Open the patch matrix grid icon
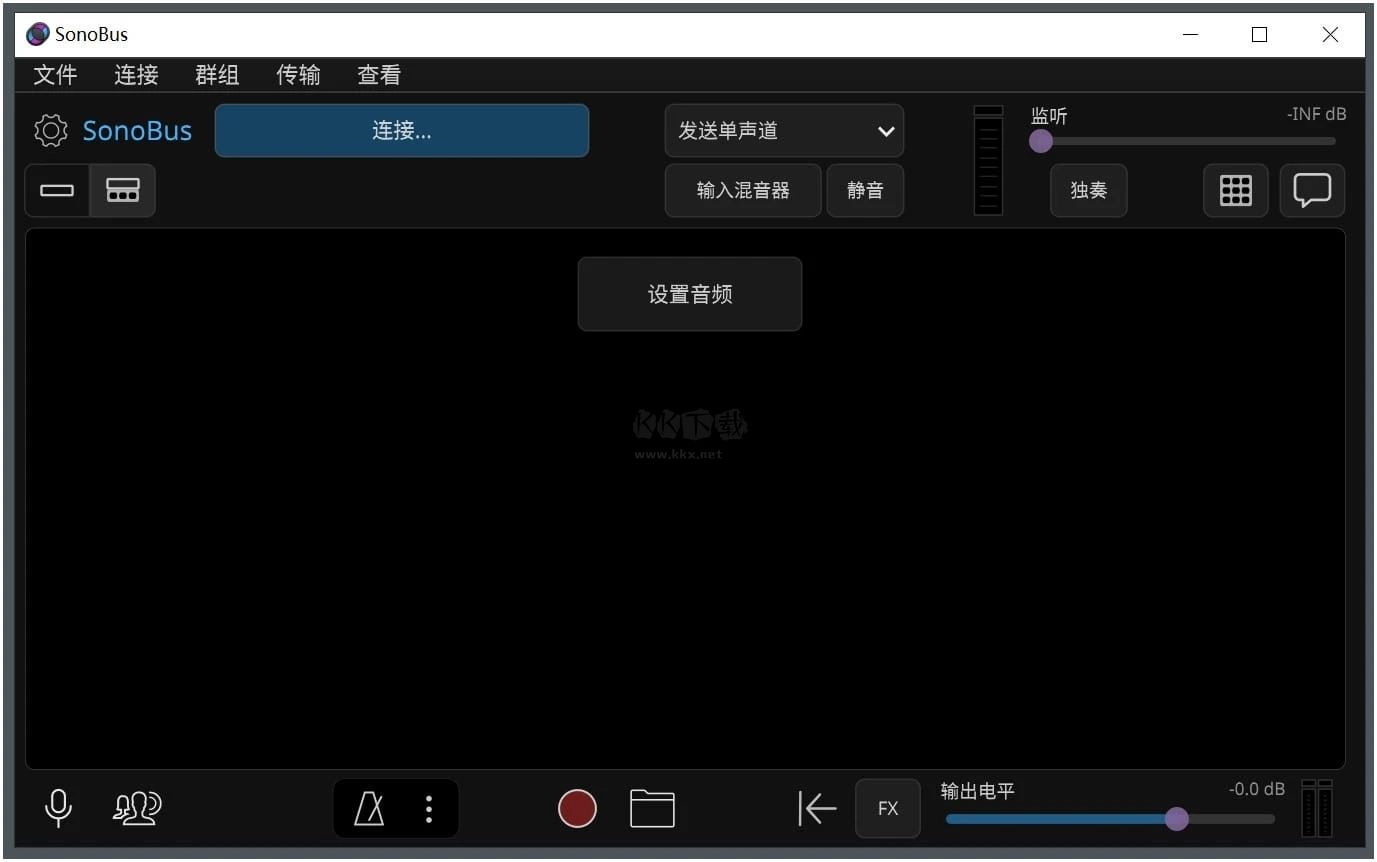This screenshot has height=862, width=1377. (1236, 190)
